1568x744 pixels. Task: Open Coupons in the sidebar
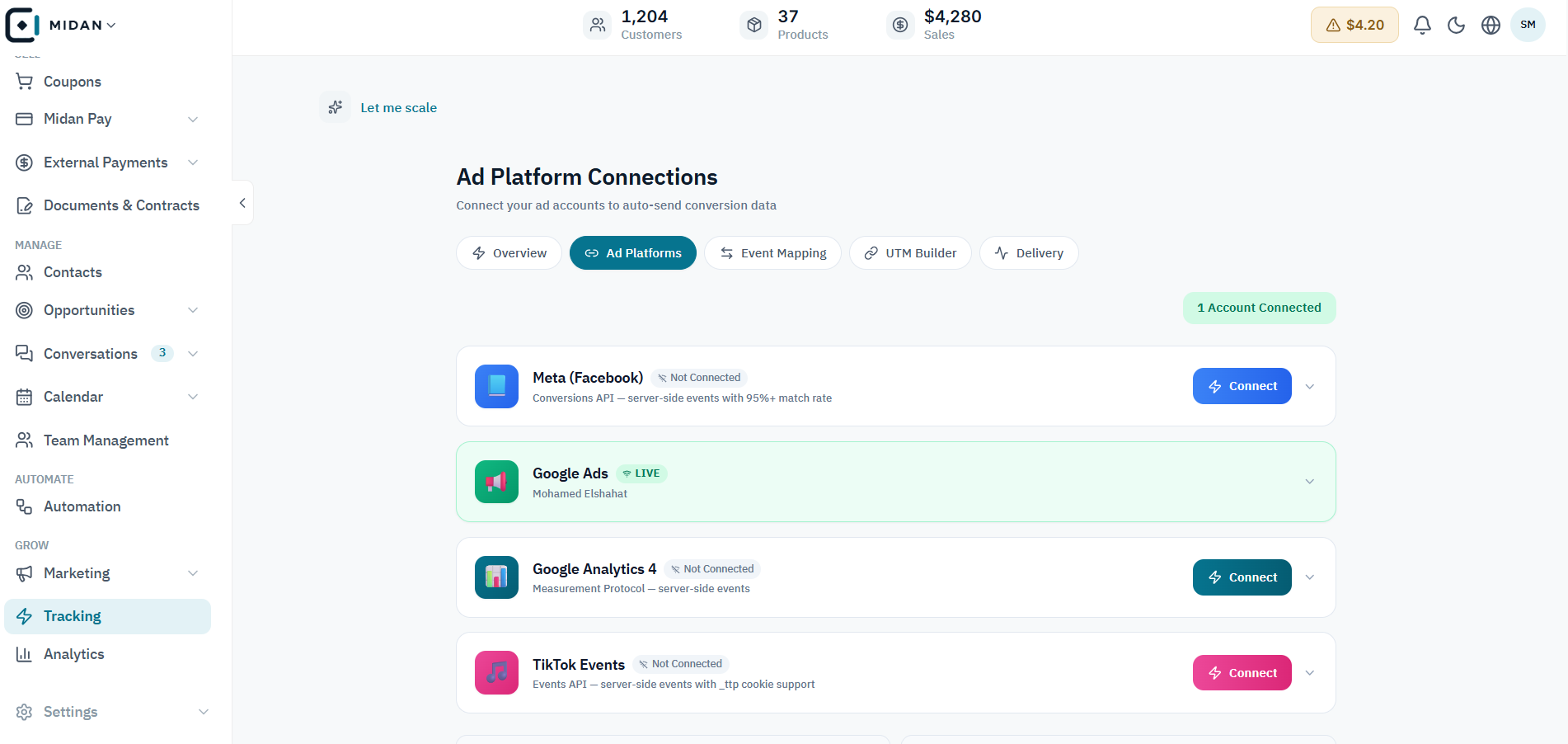[x=107, y=82]
